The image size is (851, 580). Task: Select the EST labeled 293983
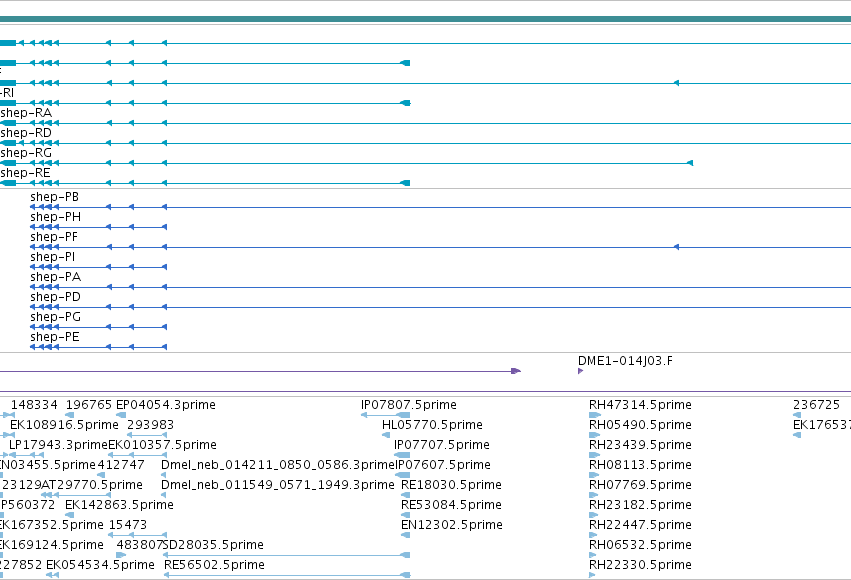coord(150,425)
